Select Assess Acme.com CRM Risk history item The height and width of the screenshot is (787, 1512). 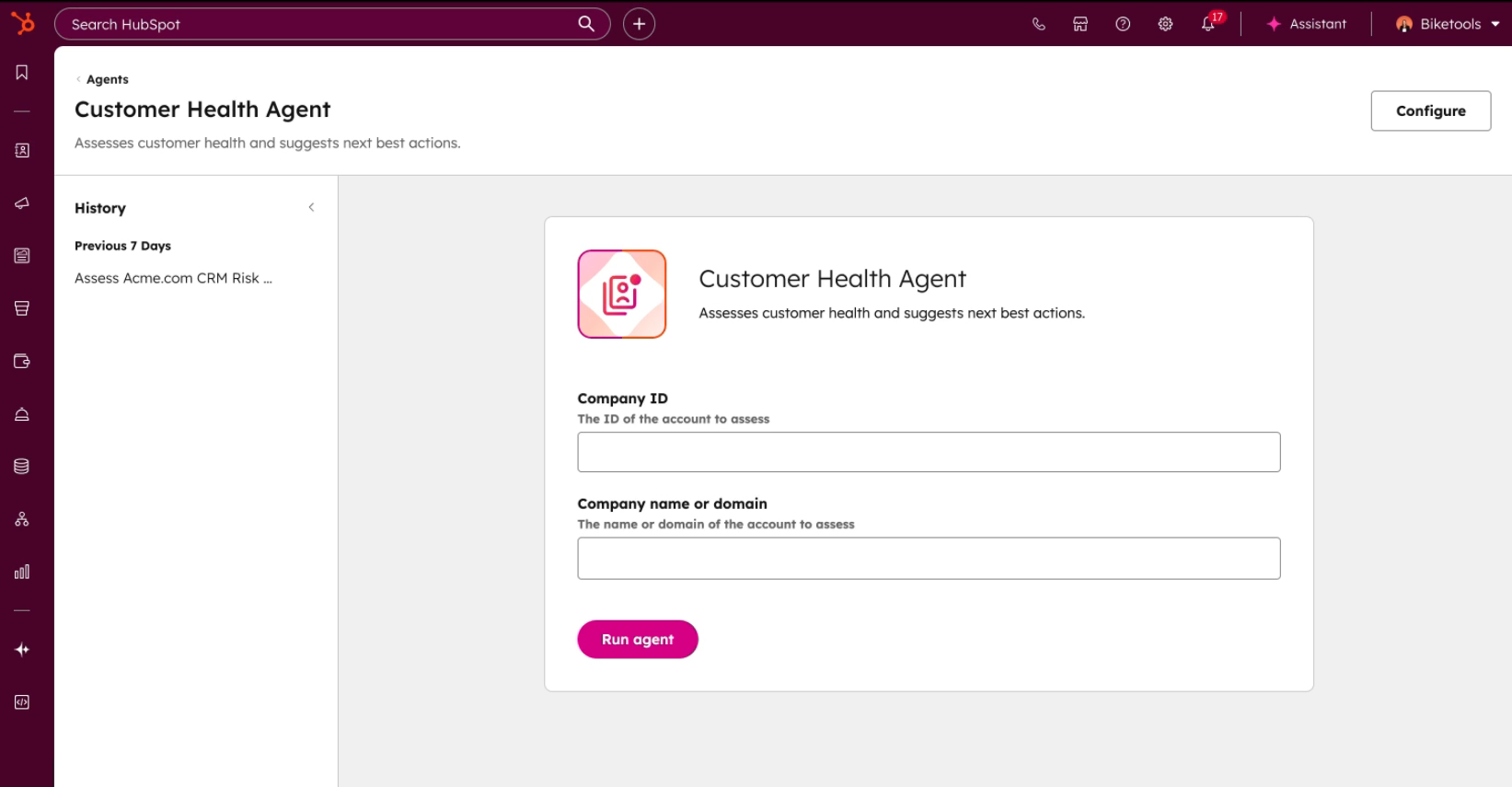[173, 278]
